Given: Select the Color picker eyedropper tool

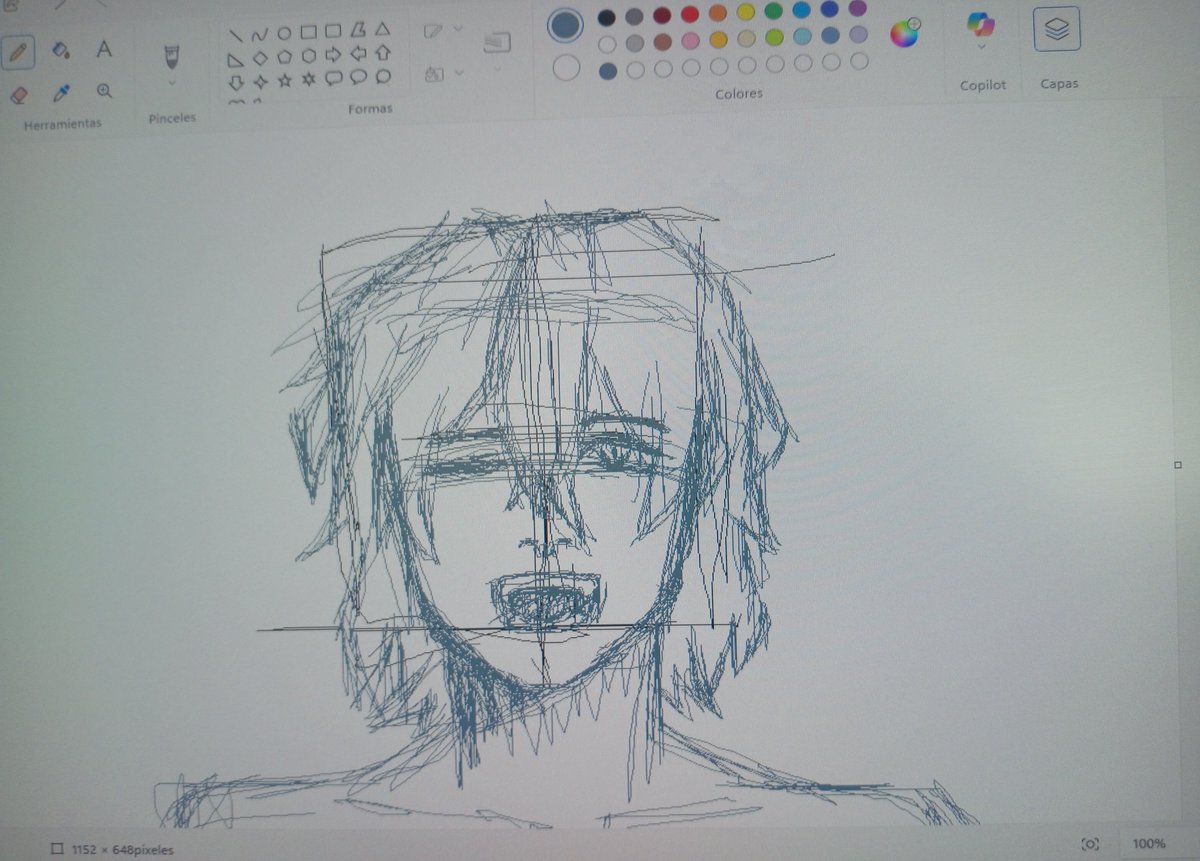Looking at the screenshot, I should click(x=61, y=93).
